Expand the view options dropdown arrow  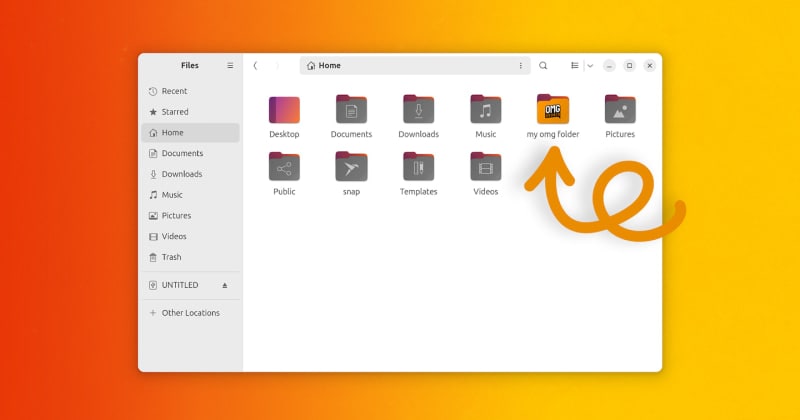(590, 66)
